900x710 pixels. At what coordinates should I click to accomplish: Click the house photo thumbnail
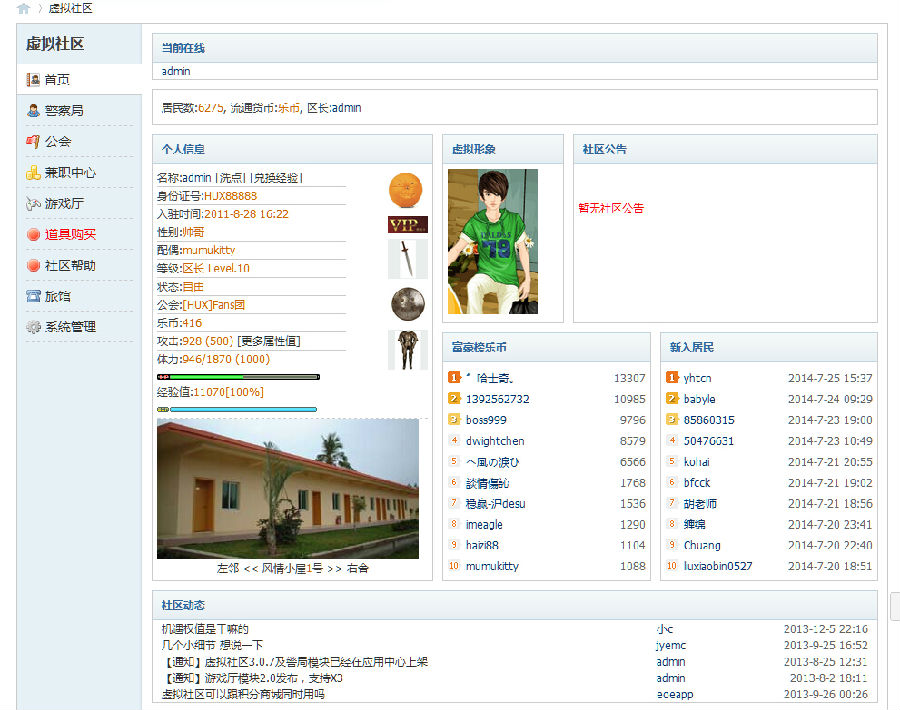coord(285,490)
